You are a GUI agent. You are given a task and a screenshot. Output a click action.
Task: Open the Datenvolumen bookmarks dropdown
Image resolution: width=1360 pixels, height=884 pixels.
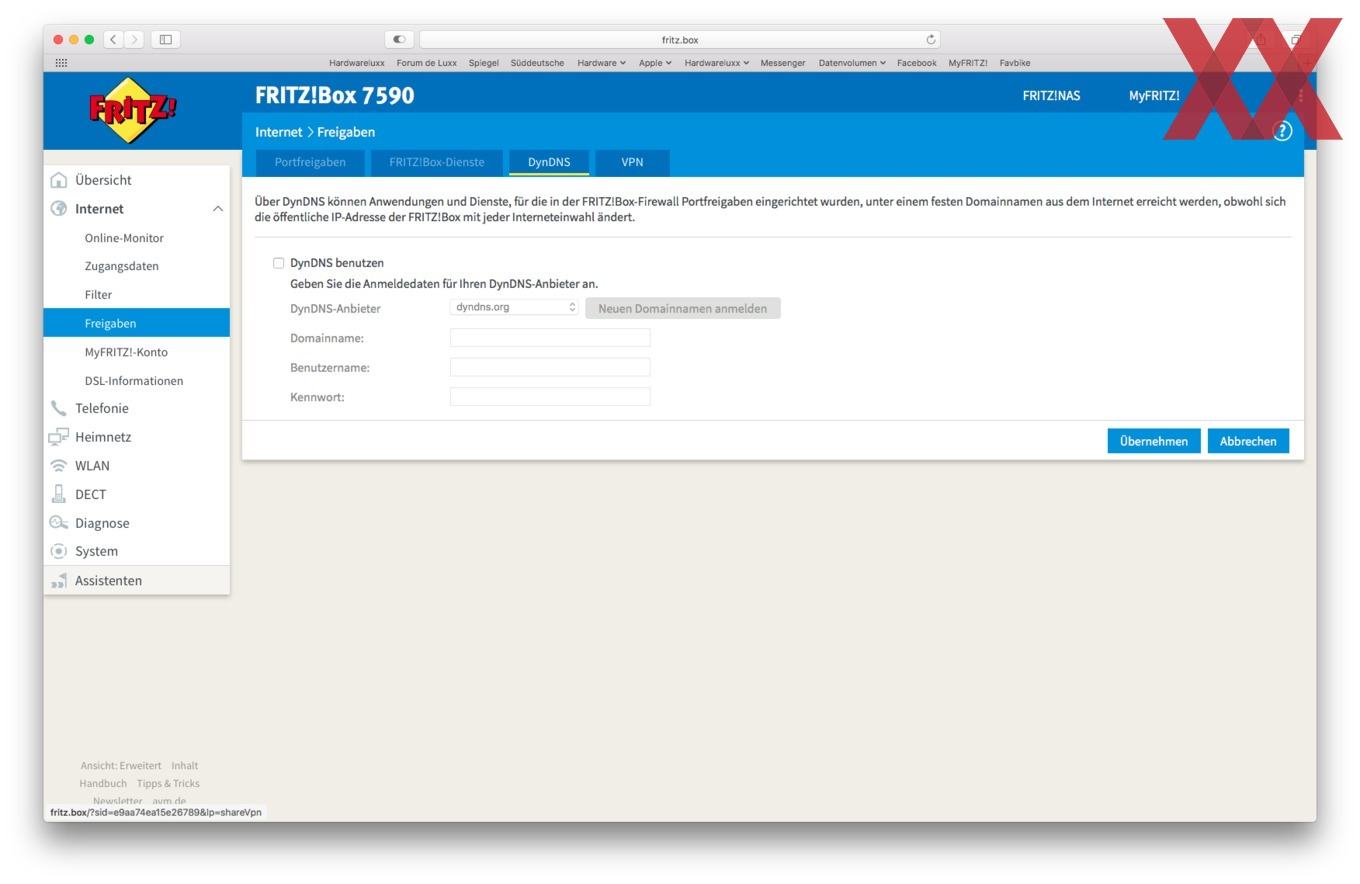pyautogui.click(x=852, y=63)
